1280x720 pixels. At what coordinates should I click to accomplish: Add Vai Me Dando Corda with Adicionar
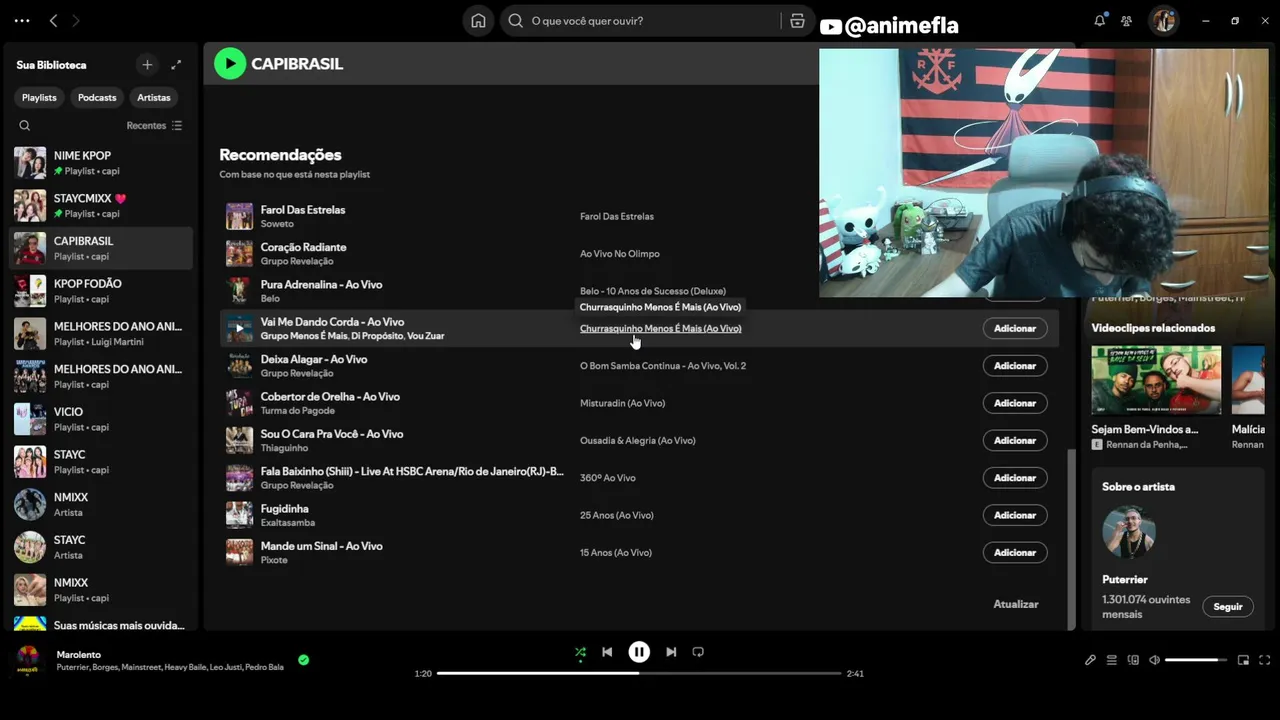point(1015,328)
